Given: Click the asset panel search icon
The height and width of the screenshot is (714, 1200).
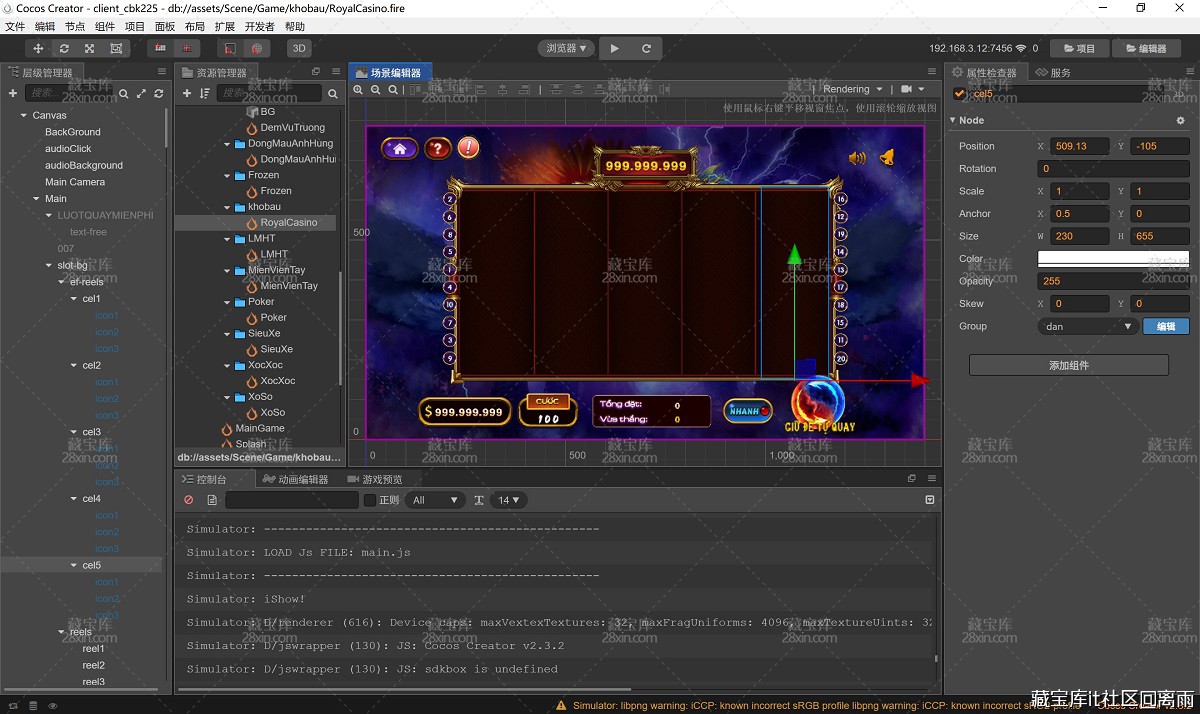Looking at the screenshot, I should coord(332,93).
